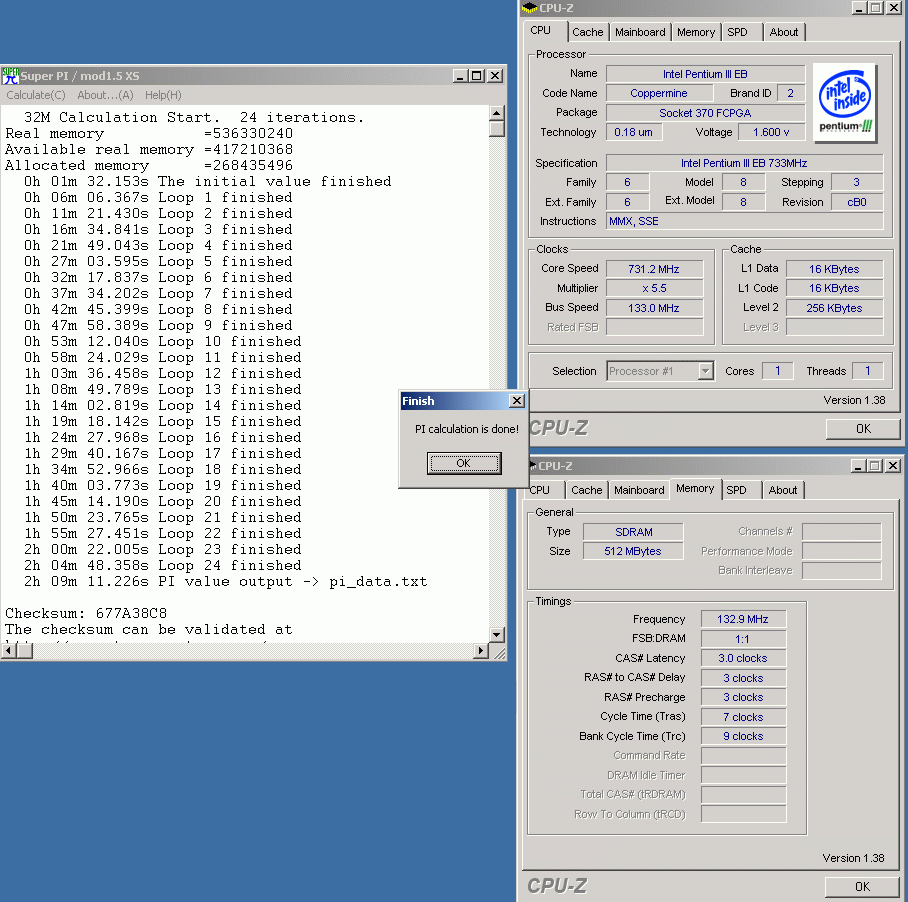This screenshot has width=908, height=902.
Task: Click the Technology value '0.18 um'
Action: coord(634,132)
